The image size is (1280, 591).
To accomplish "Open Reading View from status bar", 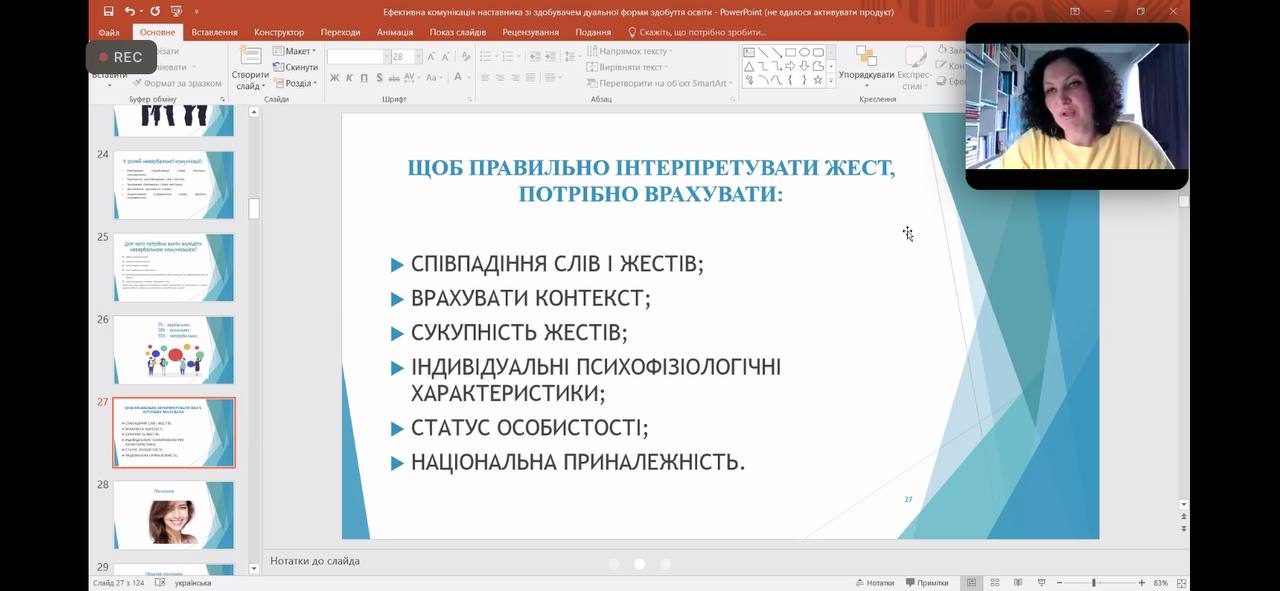I will (x=1018, y=583).
